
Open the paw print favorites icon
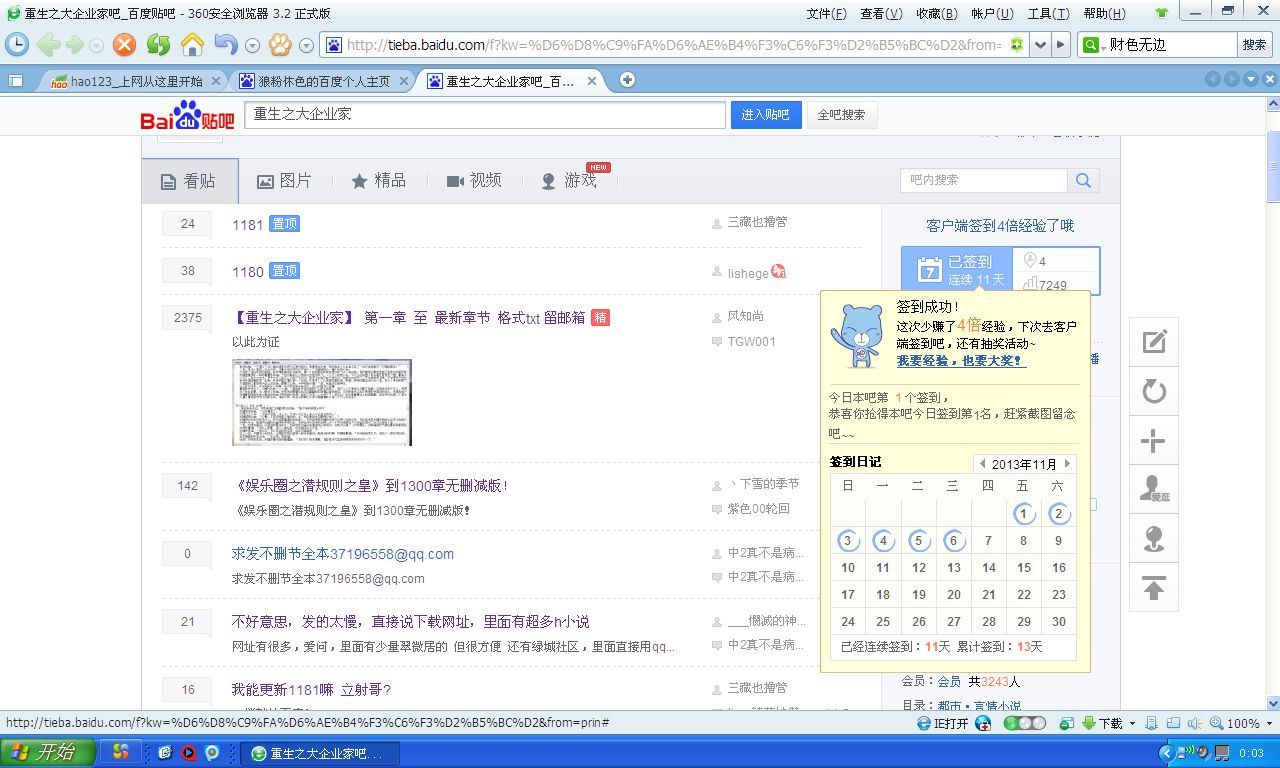280,45
